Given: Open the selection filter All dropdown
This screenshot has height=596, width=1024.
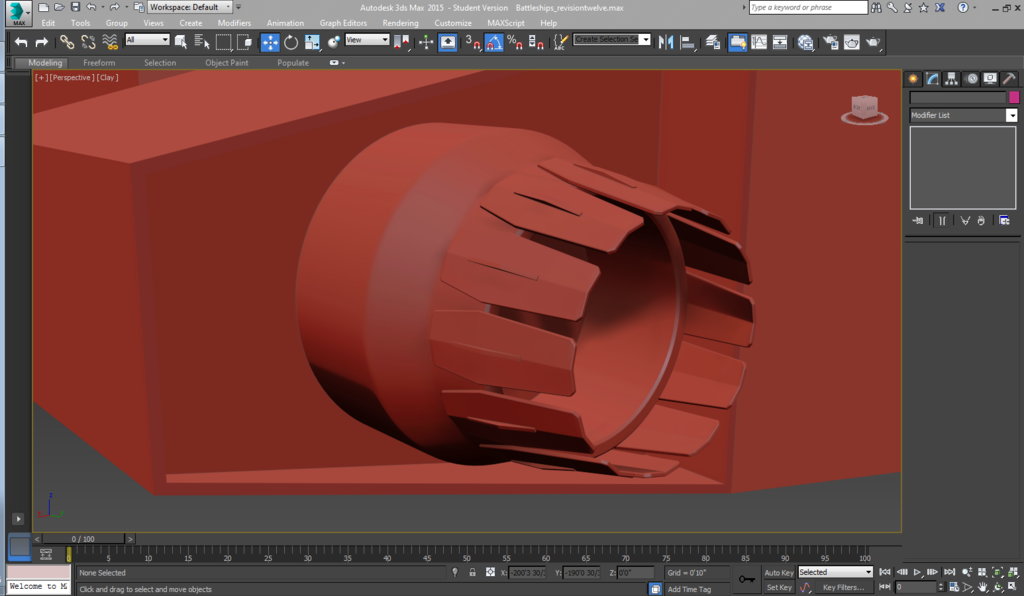Looking at the screenshot, I should click(x=147, y=40).
